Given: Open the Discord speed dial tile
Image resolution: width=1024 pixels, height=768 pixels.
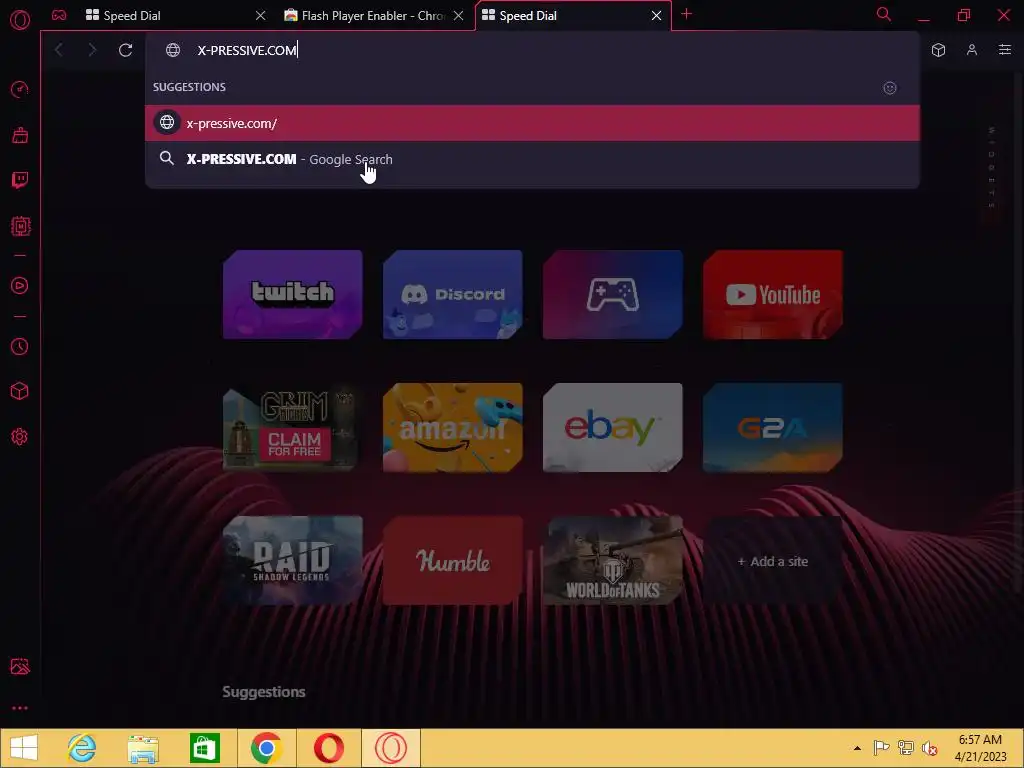Looking at the screenshot, I should click(453, 295).
